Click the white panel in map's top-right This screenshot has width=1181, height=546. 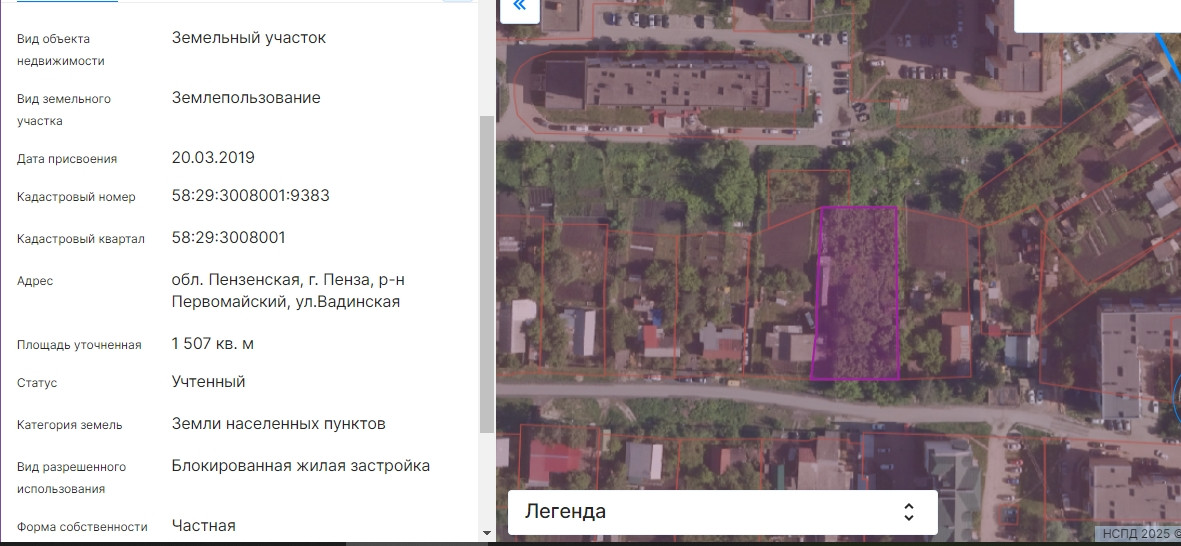pyautogui.click(x=1096, y=16)
